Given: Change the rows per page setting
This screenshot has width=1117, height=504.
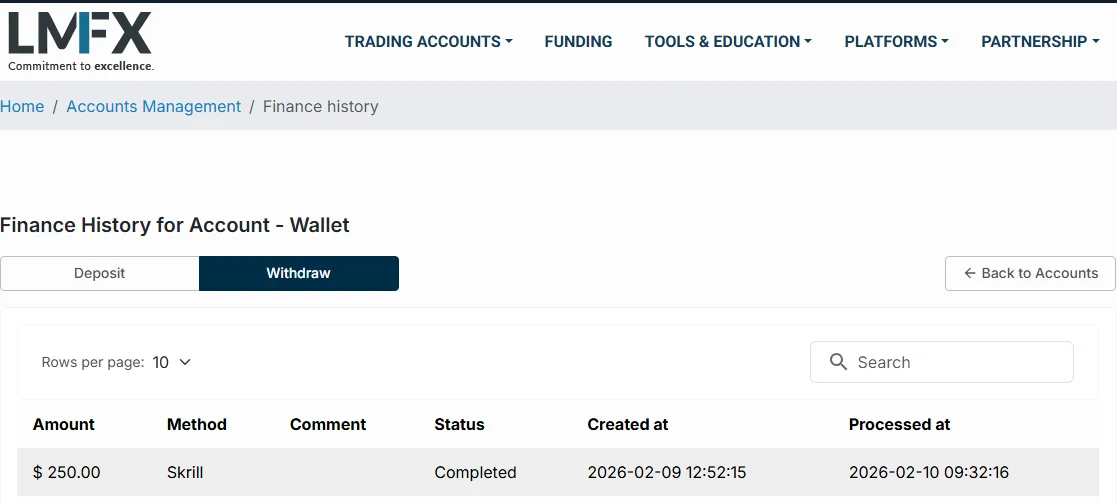Looking at the screenshot, I should 171,362.
